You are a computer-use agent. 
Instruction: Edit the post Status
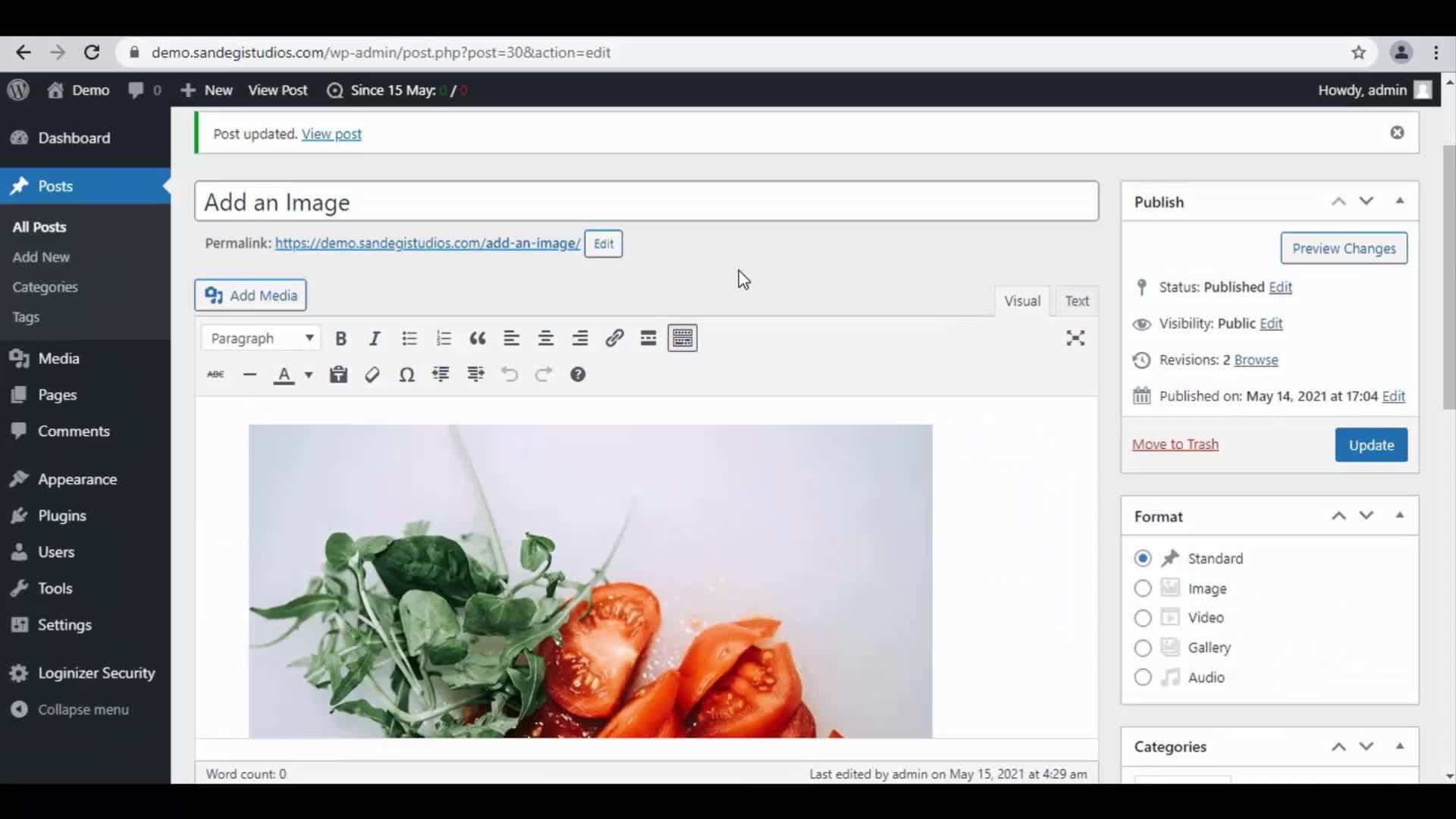pos(1280,287)
